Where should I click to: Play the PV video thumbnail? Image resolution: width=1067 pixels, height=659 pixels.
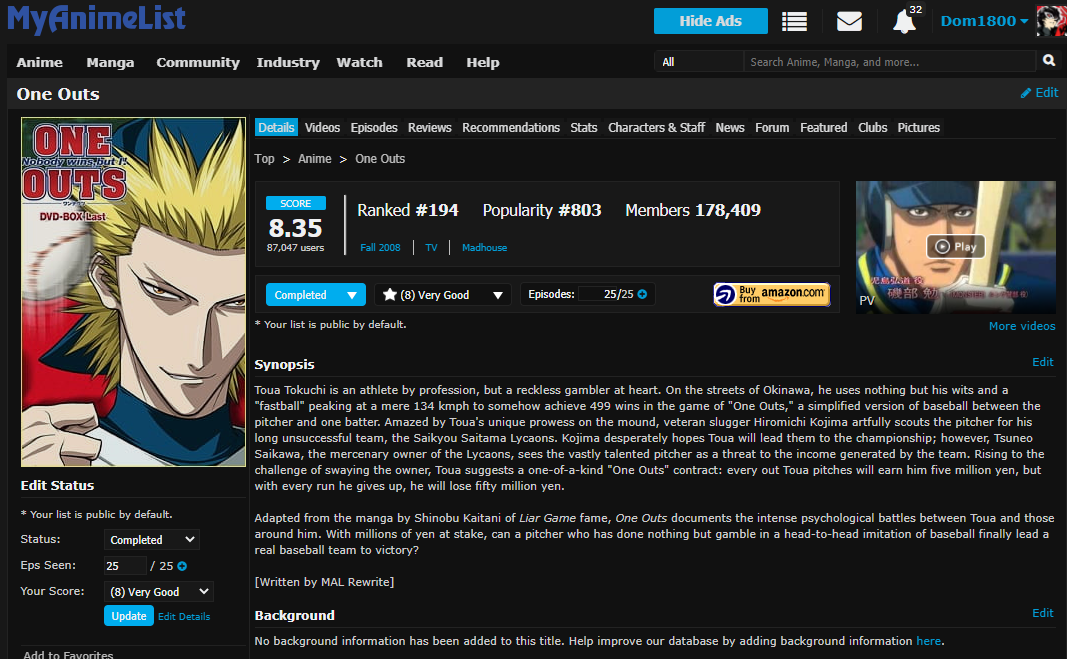tap(955, 247)
